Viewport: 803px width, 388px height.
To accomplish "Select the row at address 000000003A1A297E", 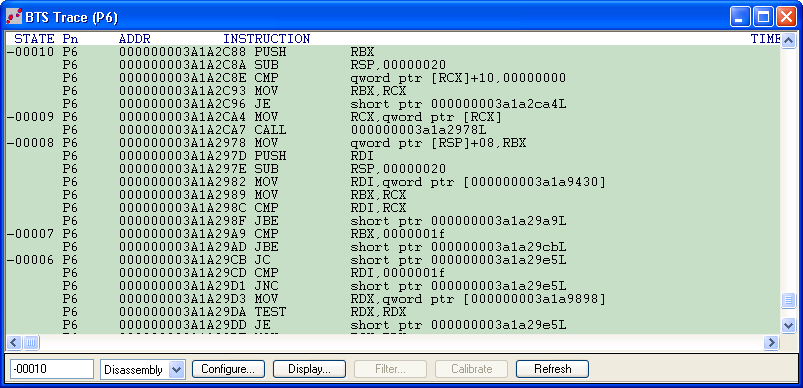I will pyautogui.click(x=393, y=169).
